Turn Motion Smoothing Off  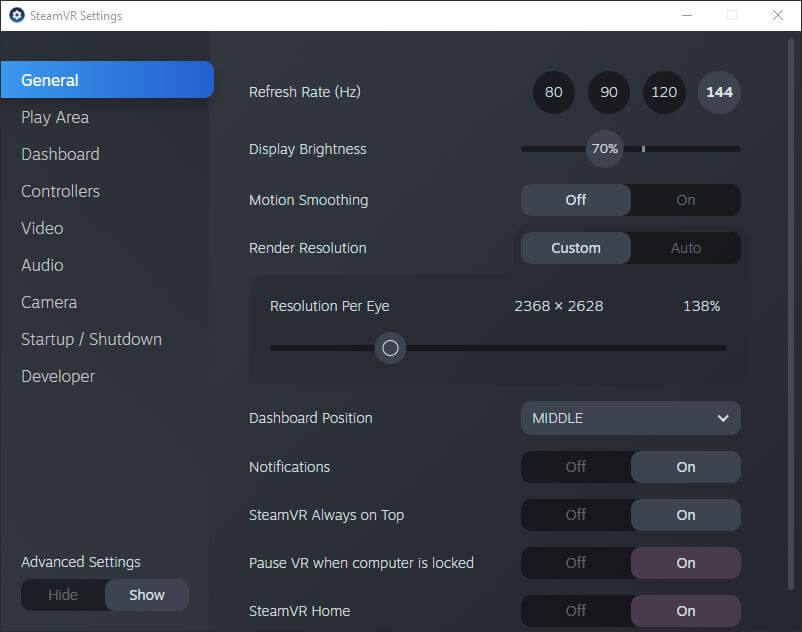pyautogui.click(x=576, y=200)
